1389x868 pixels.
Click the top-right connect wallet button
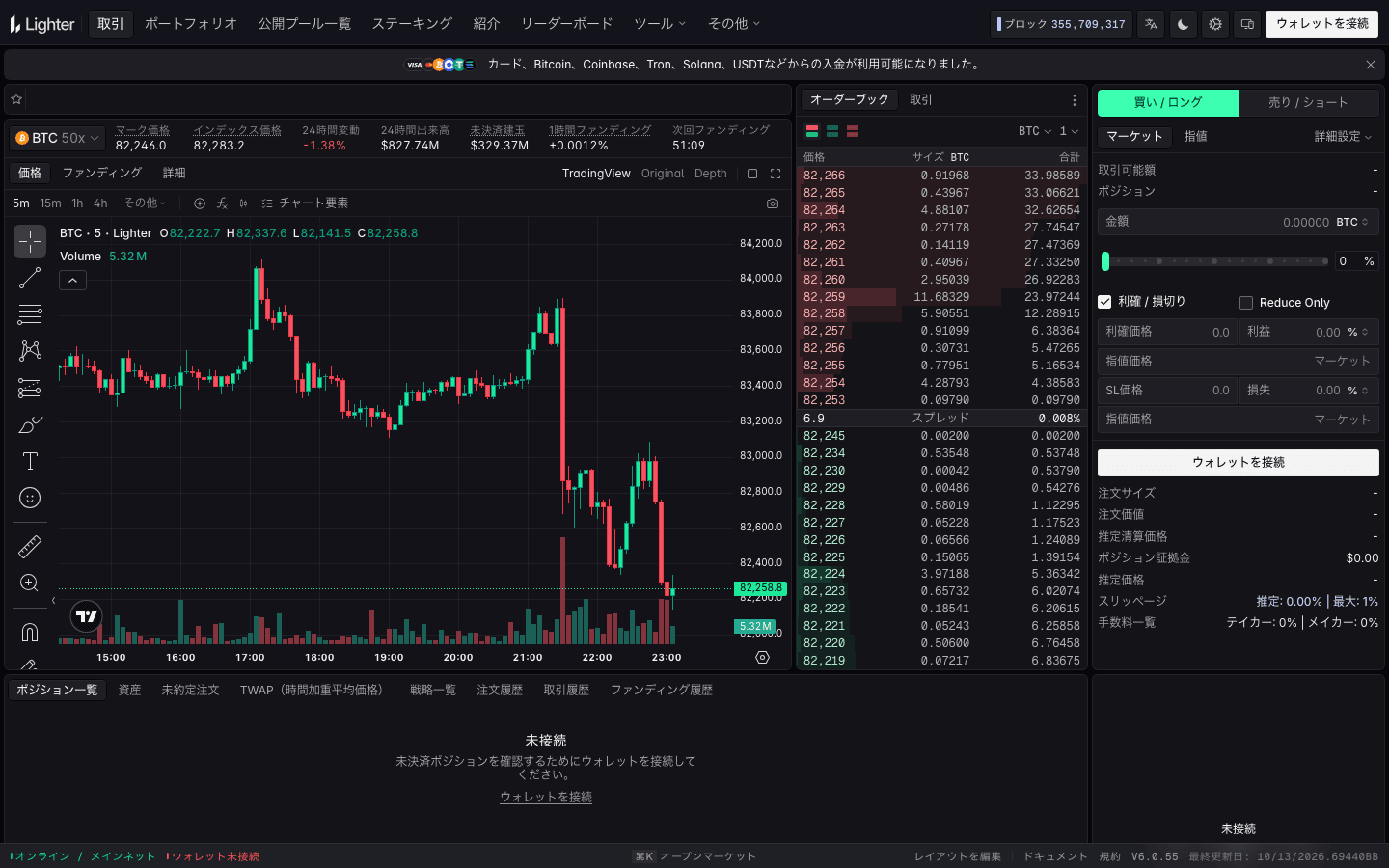[1322, 24]
